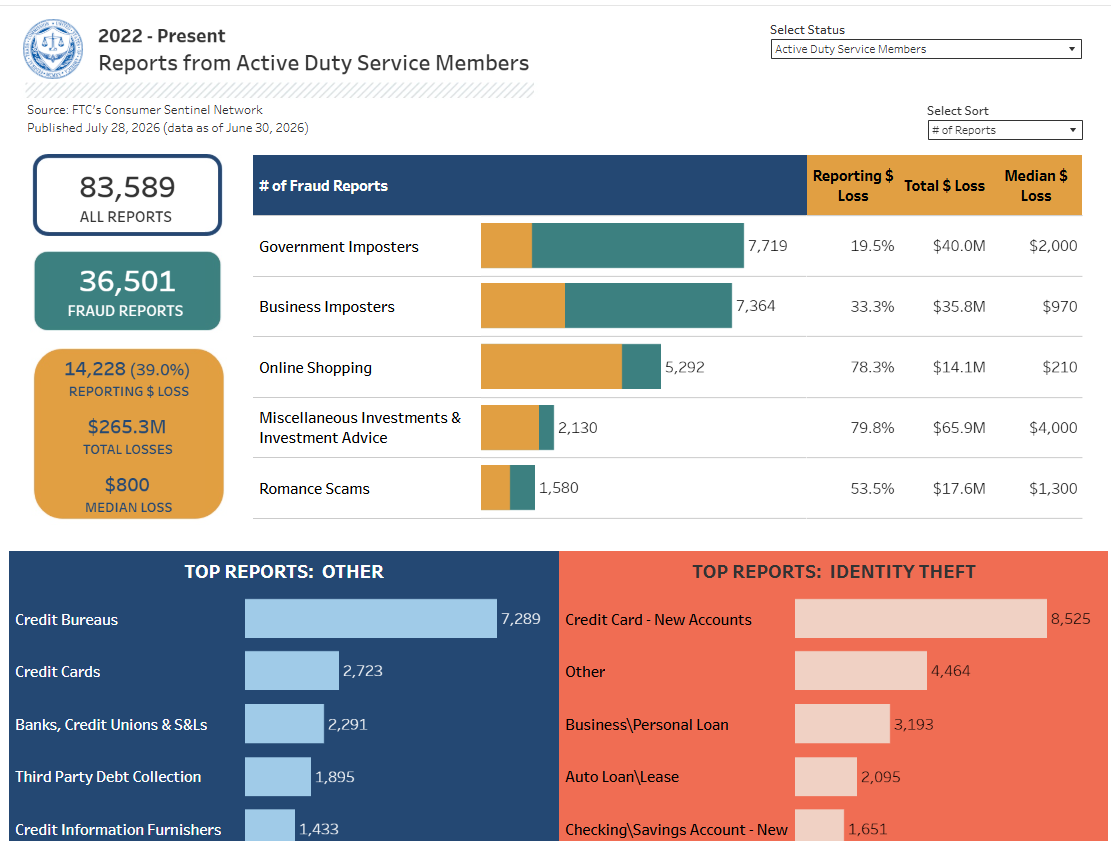Screen dimensions: 1111x841
Task: Click Miscellaneous Investments & Investment Advice label
Action: click(x=360, y=428)
